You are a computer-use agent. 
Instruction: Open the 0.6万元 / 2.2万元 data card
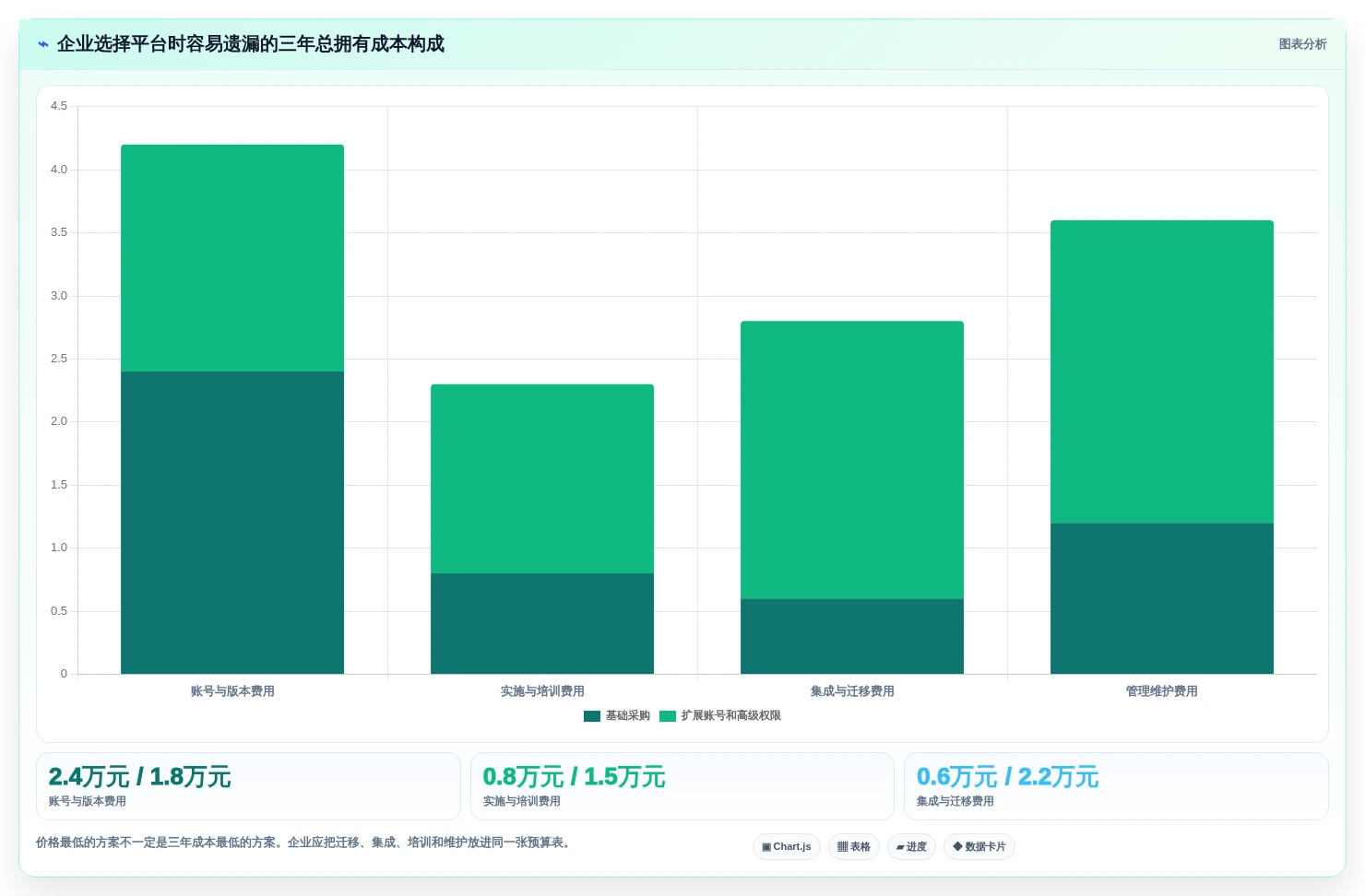coord(1116,786)
